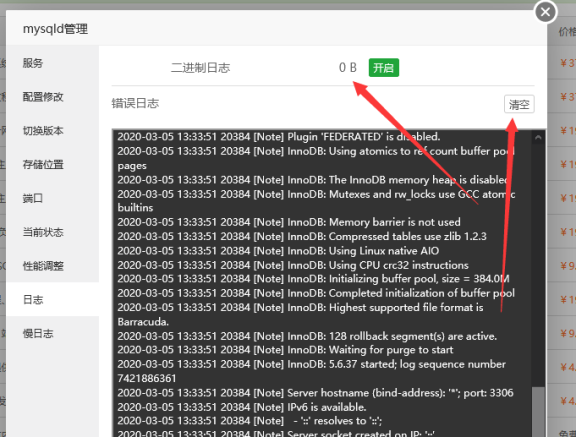Viewport: 576px width, 437px height.
Task: Click log line Completed initialization of buffer pool
Action: pos(316,293)
